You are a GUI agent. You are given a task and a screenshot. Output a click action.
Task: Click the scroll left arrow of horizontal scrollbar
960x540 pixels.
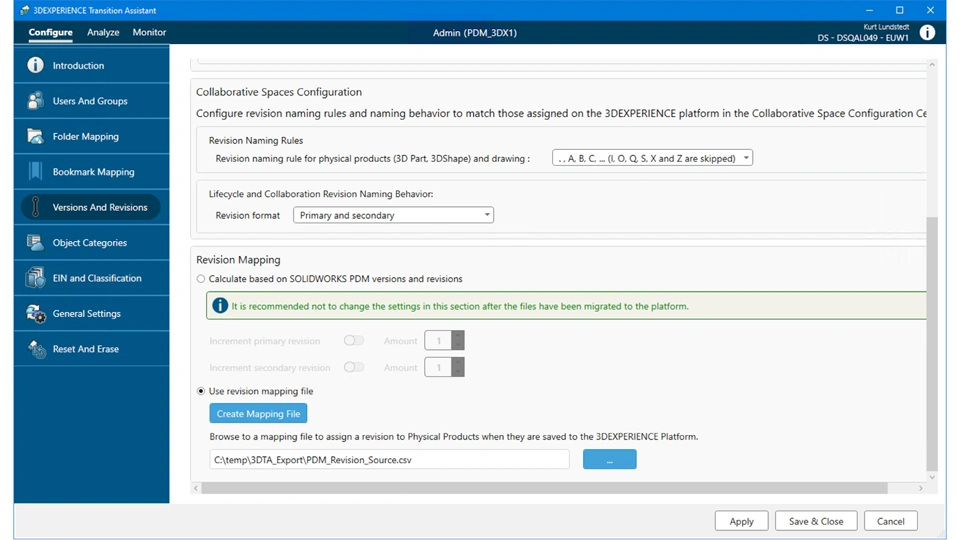[x=196, y=488]
